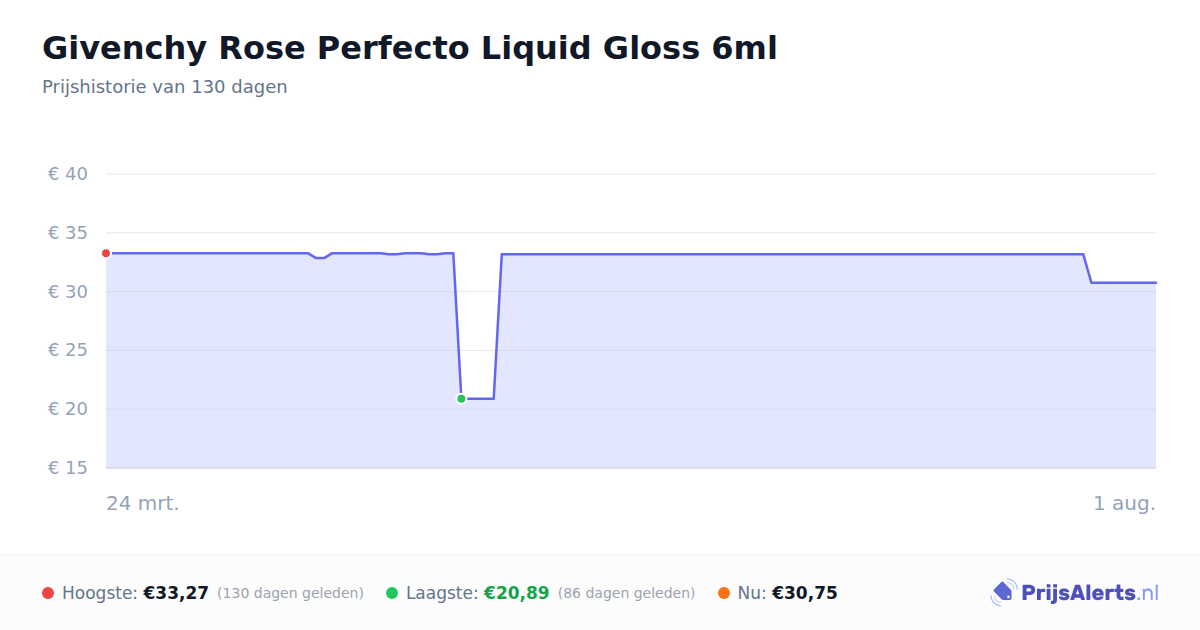Screen dimensions: 1200x630
Task: Click the product title Givenchy Rose Perfecto
Action: (x=409, y=47)
